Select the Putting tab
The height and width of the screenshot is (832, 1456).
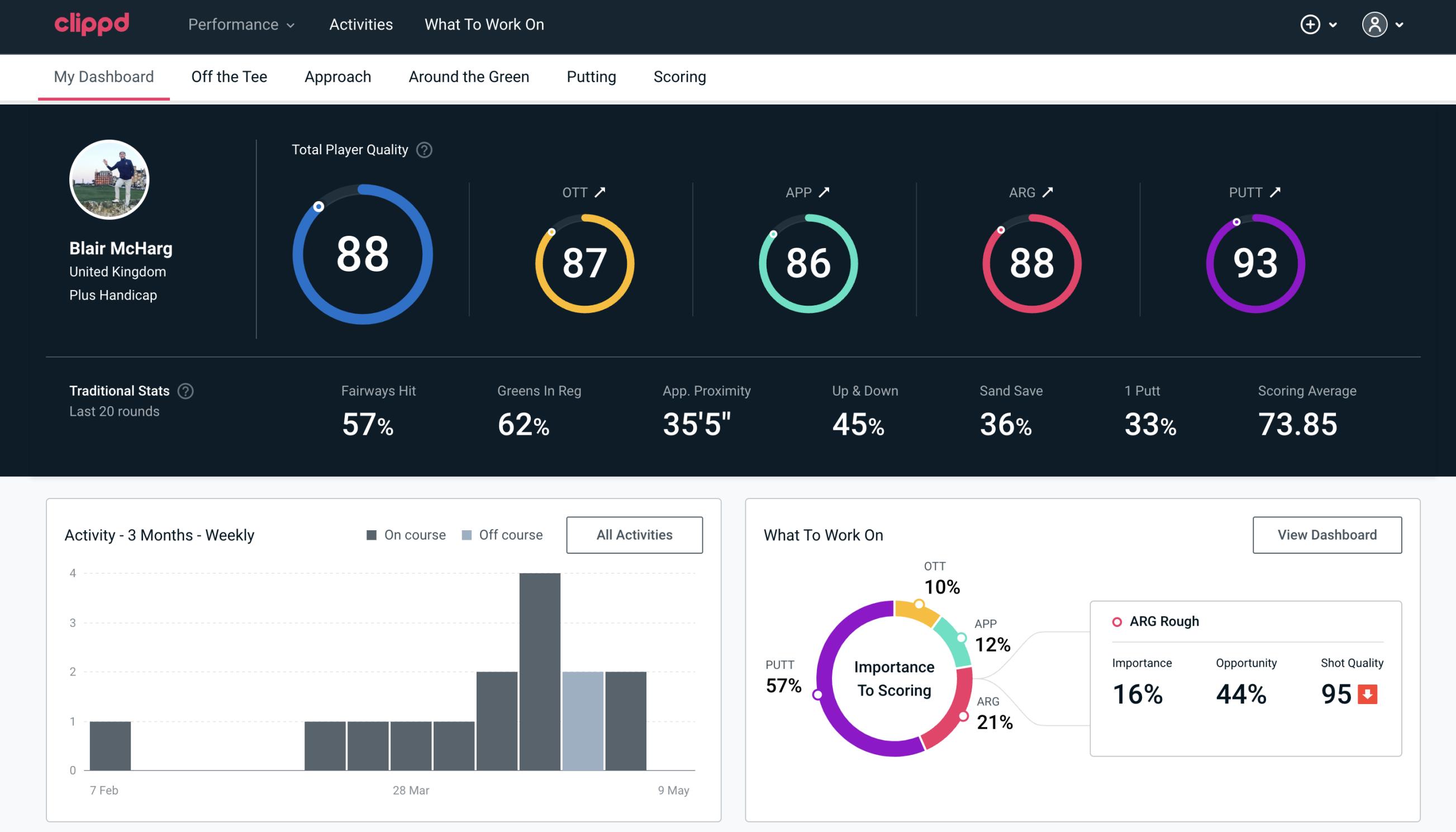[x=591, y=76]
